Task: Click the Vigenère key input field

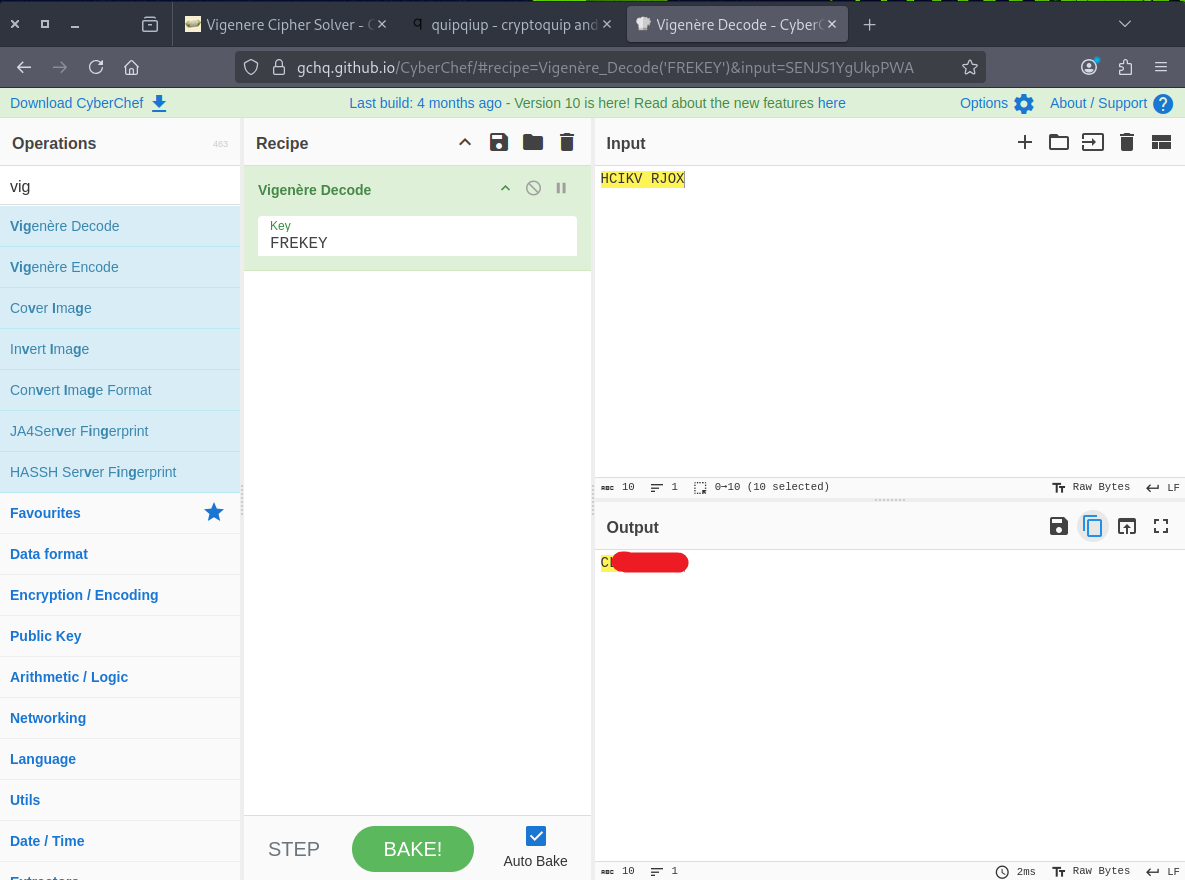Action: pyautogui.click(x=417, y=242)
